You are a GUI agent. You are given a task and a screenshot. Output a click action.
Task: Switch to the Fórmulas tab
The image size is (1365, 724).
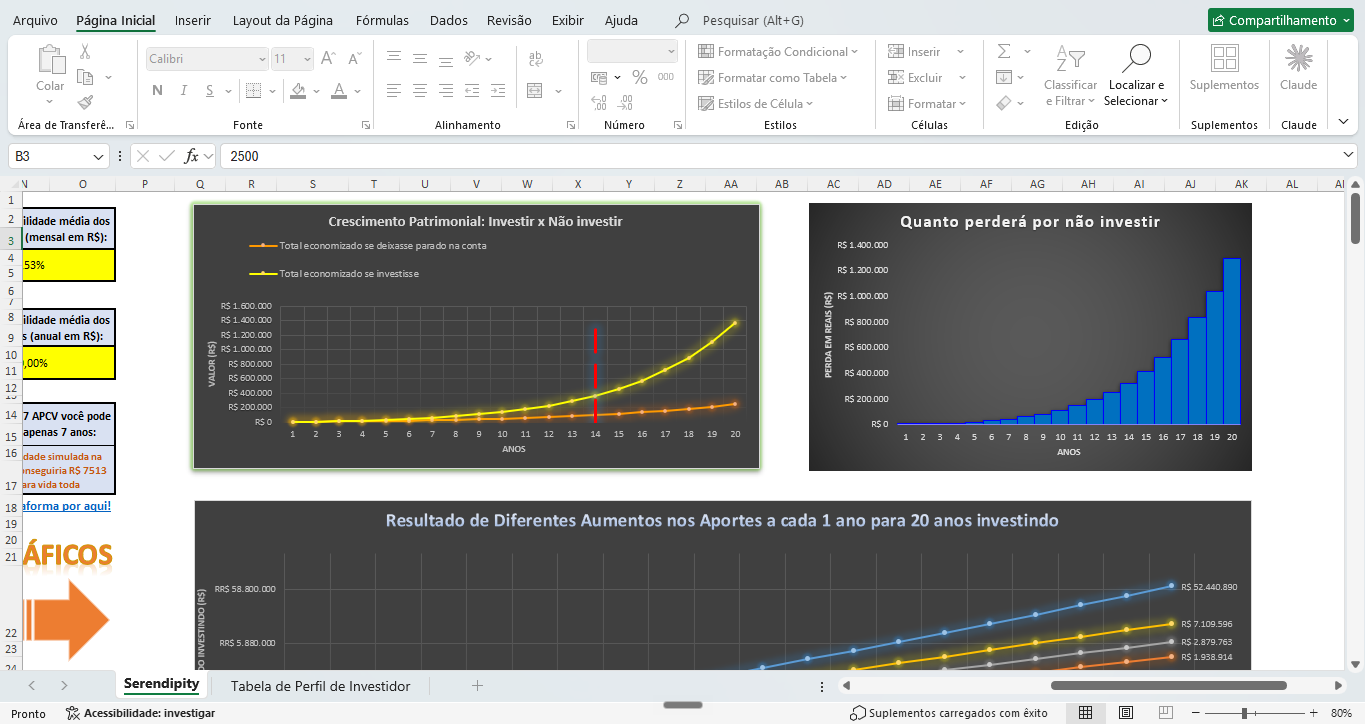(x=382, y=20)
